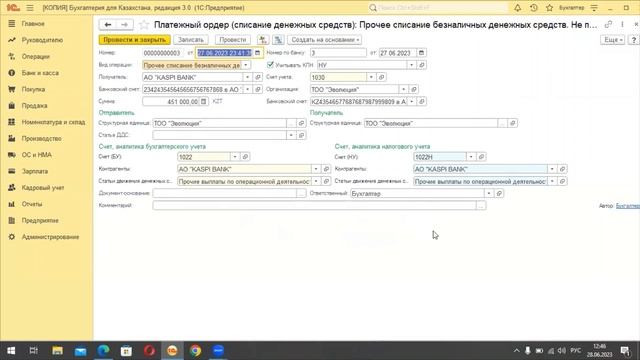The width and height of the screenshot is (640, 360).
Task: Open Google Chrome from the taskbar
Action: coord(196,351)
